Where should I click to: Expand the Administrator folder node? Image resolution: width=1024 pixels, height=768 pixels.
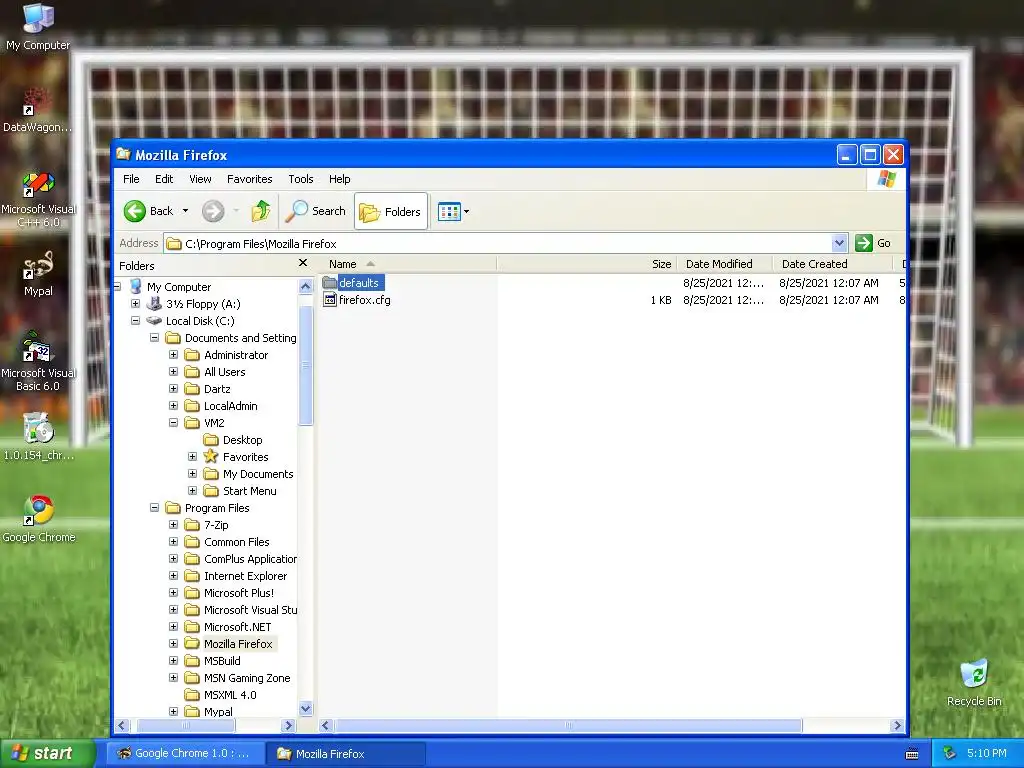pos(173,355)
